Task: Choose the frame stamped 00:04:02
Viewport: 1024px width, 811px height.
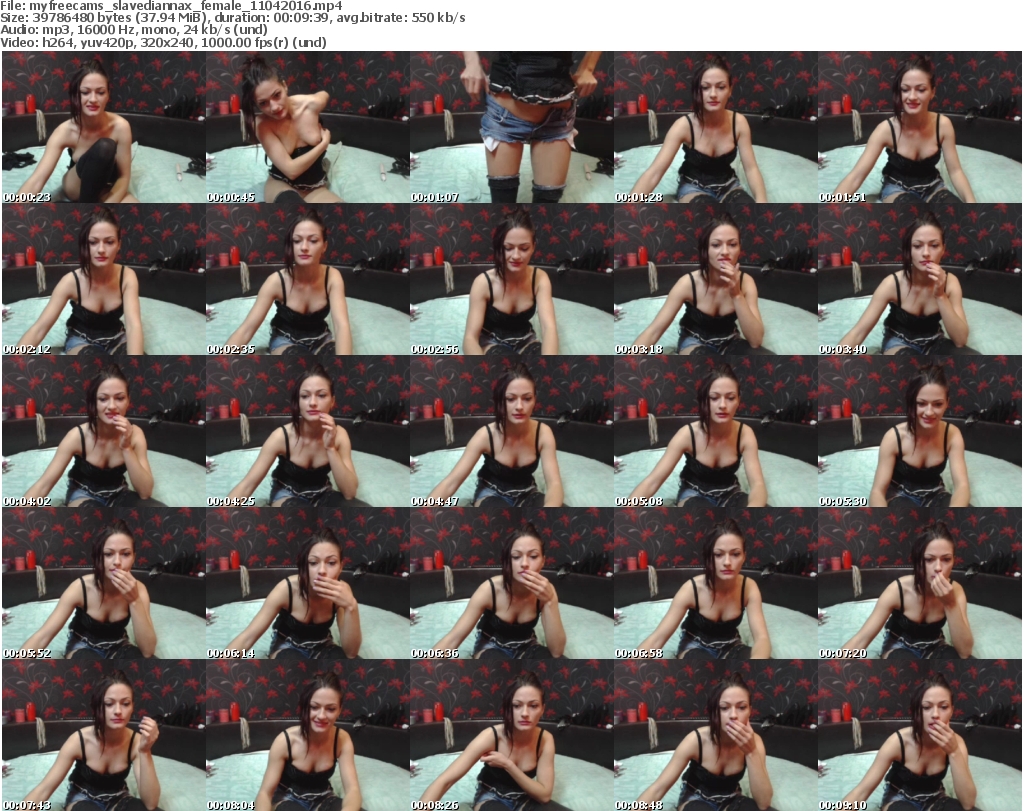Action: [x=104, y=432]
